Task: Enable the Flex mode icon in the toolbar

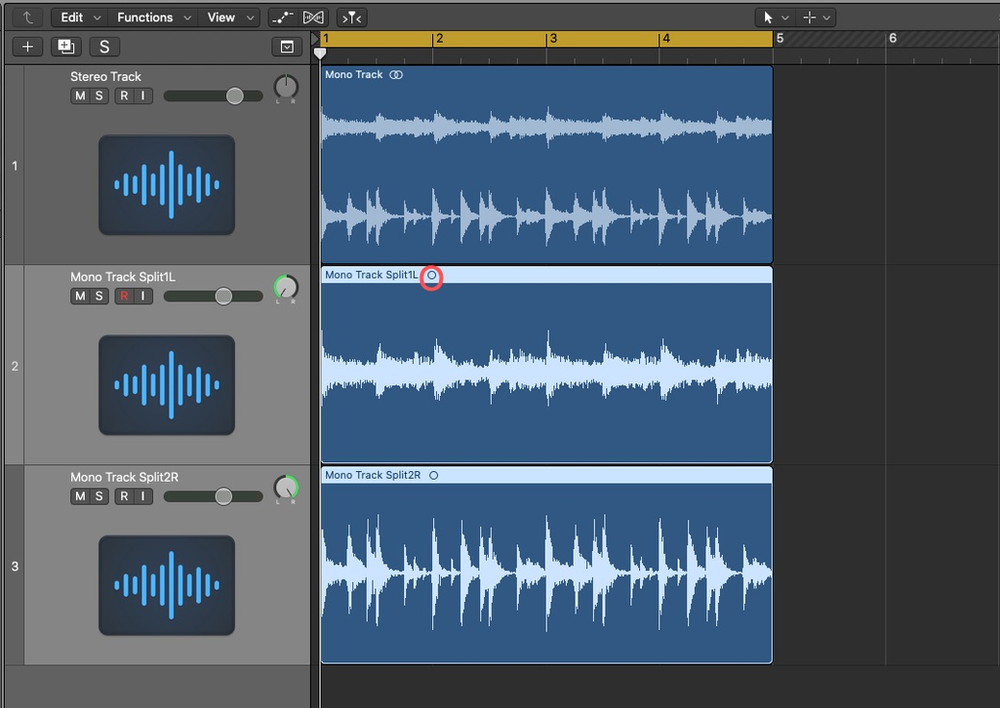Action: 313,16
